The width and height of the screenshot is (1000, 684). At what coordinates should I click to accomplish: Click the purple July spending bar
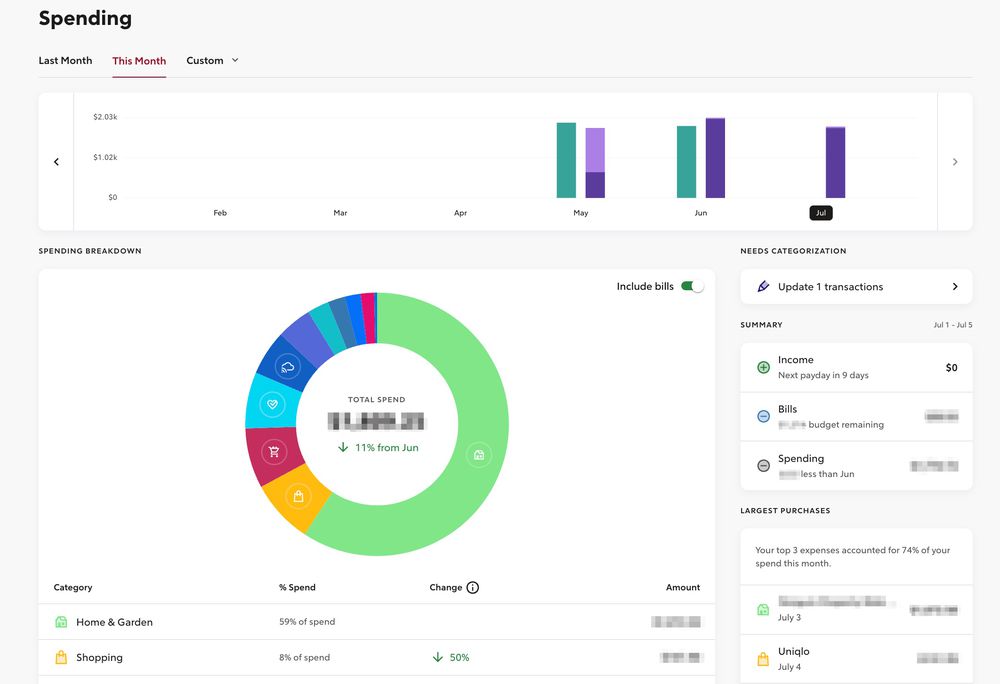tap(835, 162)
